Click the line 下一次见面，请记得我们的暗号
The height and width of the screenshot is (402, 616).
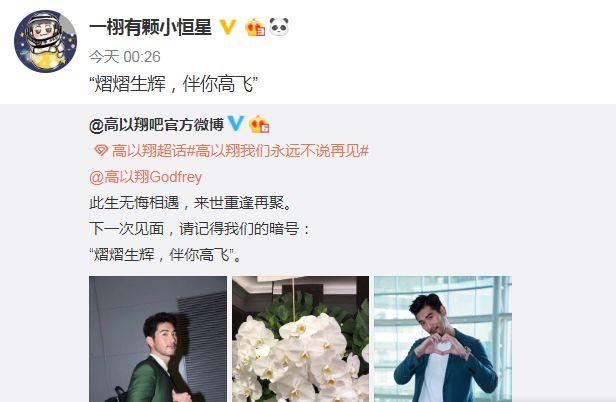coord(200,229)
